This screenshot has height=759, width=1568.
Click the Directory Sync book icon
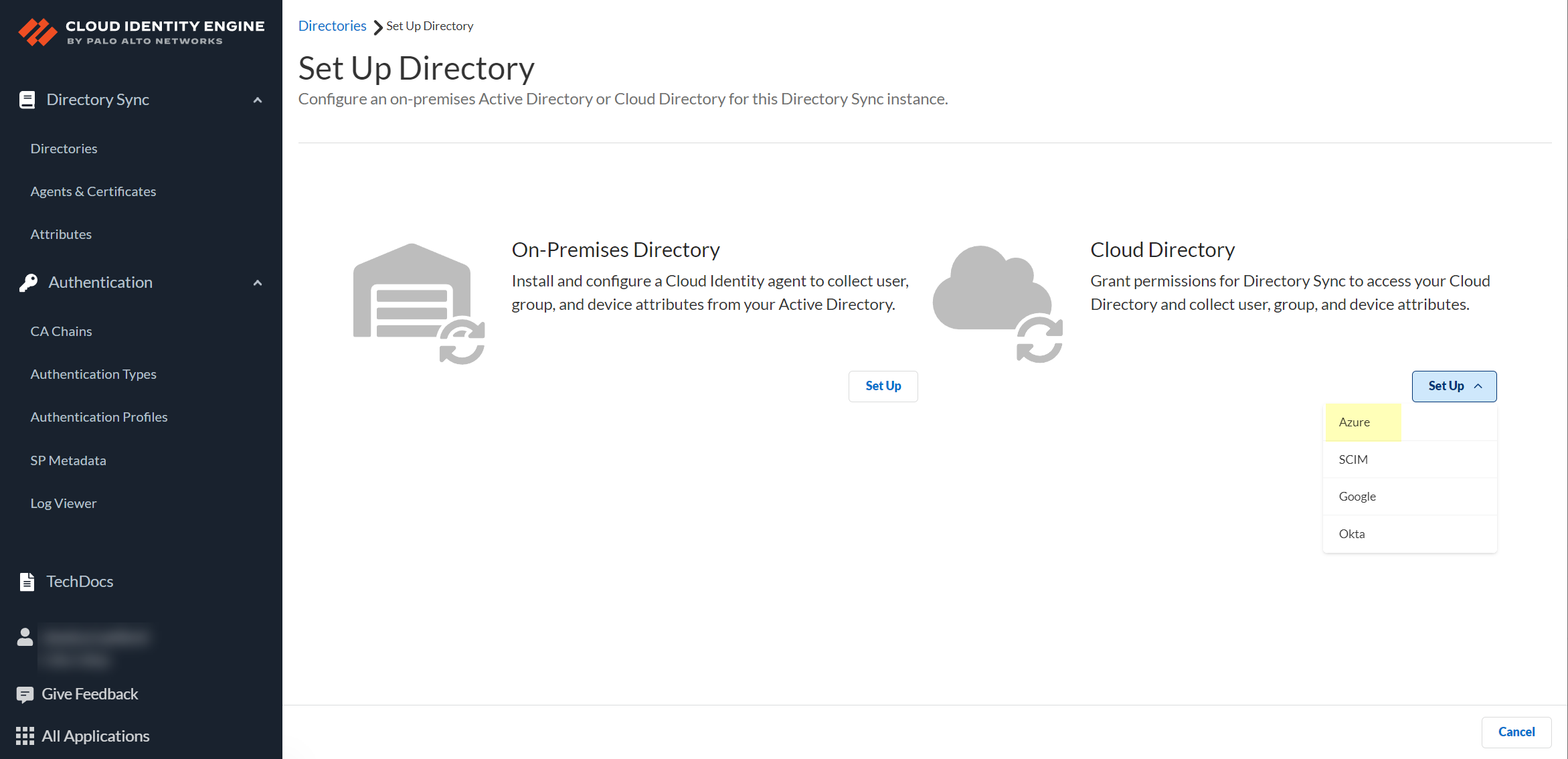27,100
